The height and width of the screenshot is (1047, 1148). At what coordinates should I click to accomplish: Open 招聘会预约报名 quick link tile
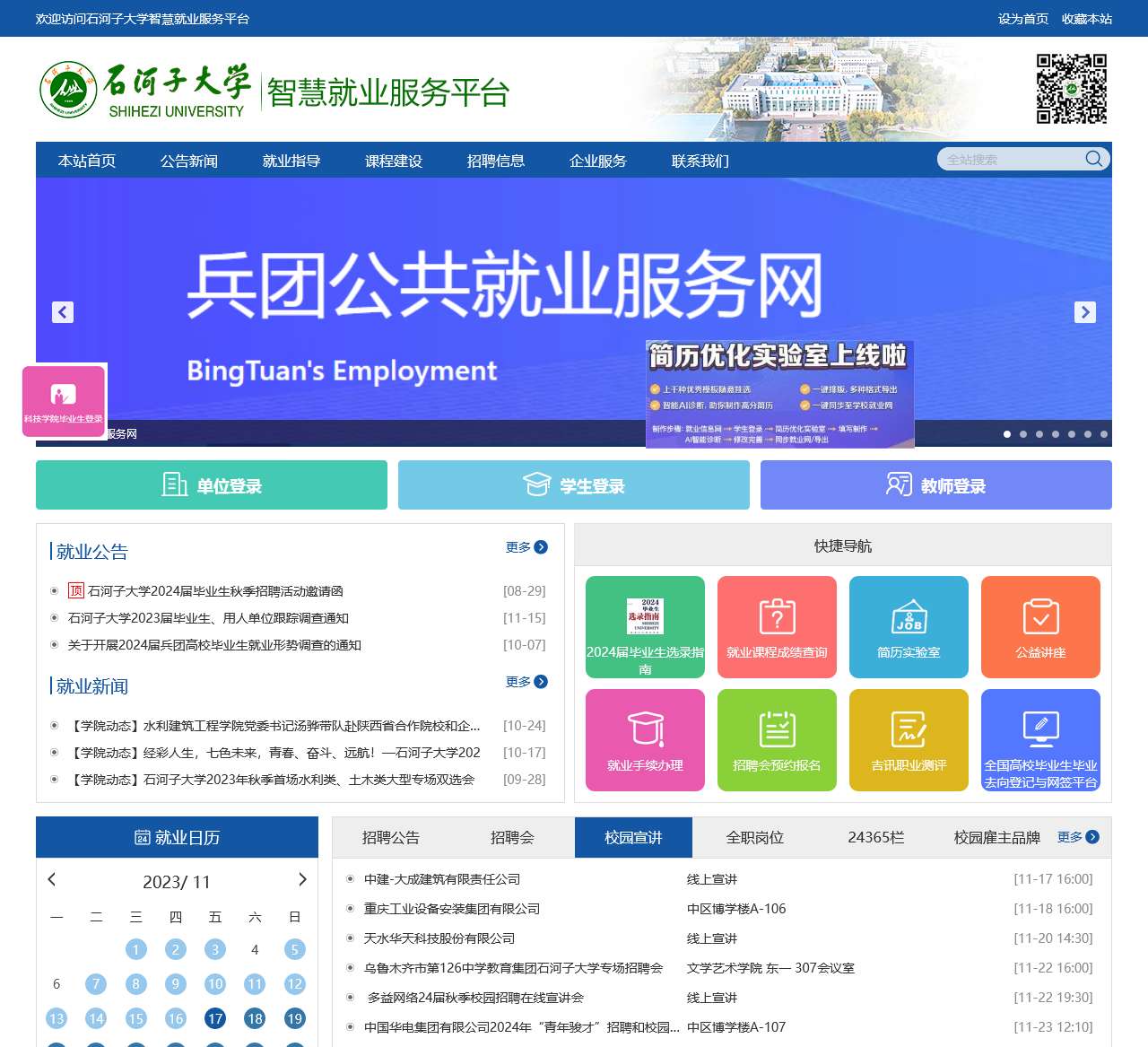[x=777, y=739]
